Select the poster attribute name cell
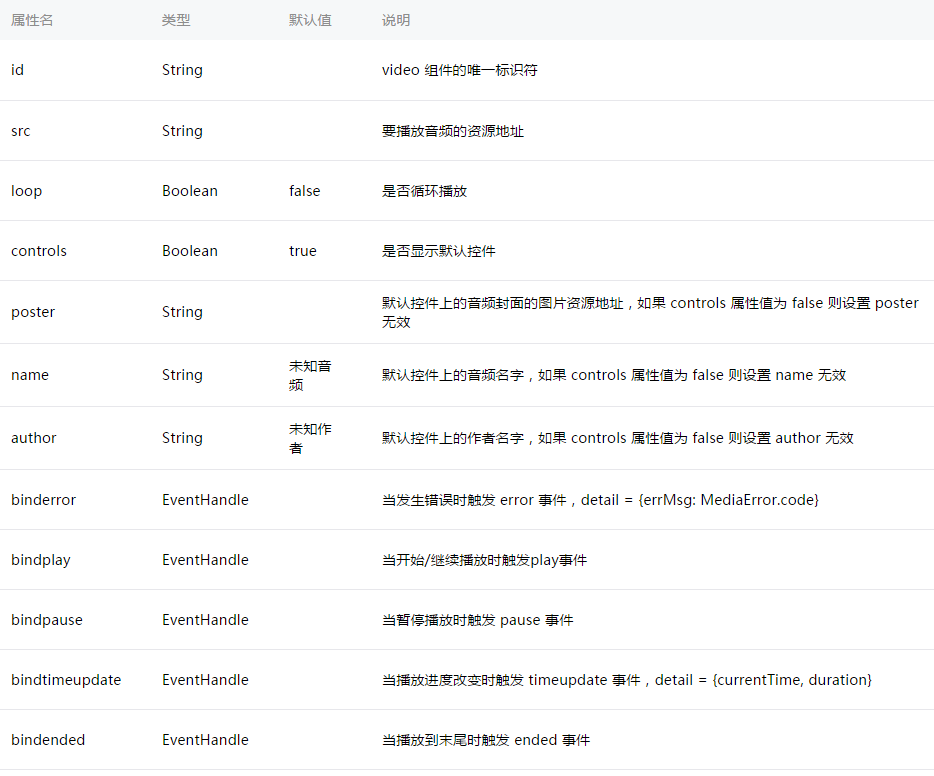The image size is (934, 776). point(33,312)
